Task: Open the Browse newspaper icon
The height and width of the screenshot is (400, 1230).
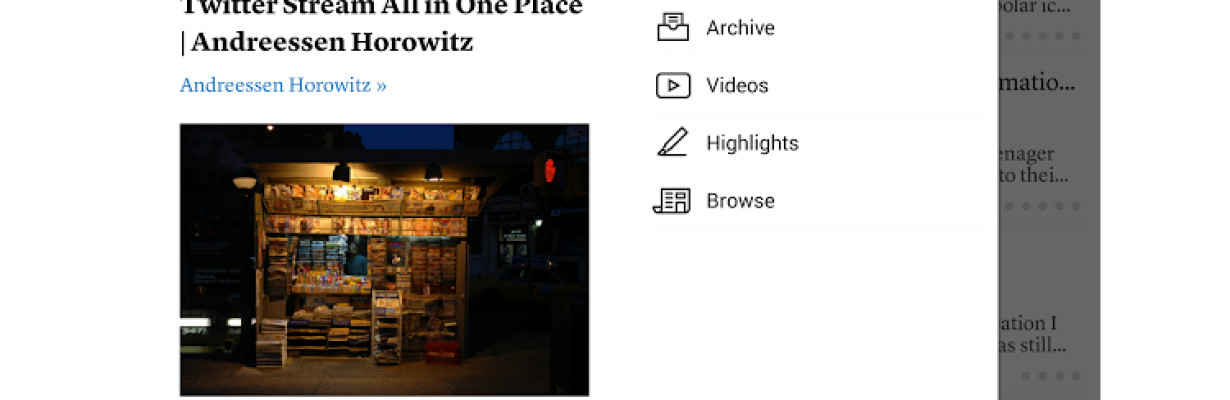Action: [x=673, y=201]
